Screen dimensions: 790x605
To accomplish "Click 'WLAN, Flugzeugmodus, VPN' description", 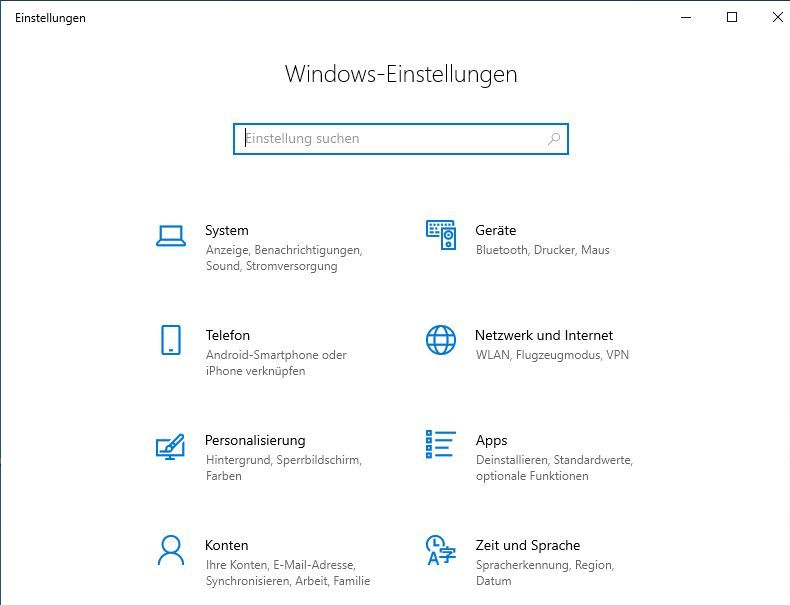I will point(552,355).
